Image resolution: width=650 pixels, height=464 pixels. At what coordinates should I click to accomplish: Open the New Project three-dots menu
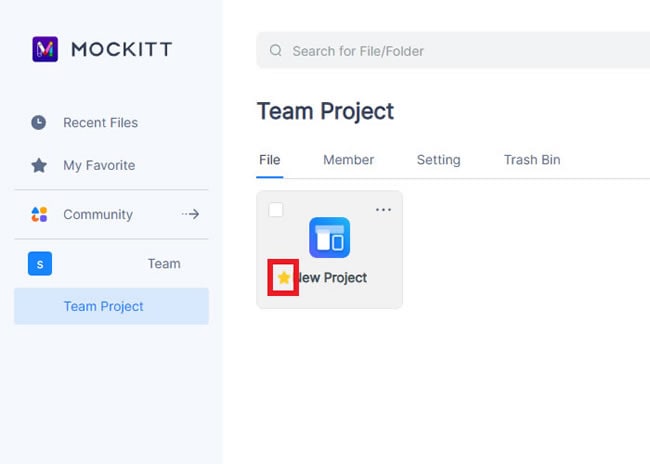383,210
